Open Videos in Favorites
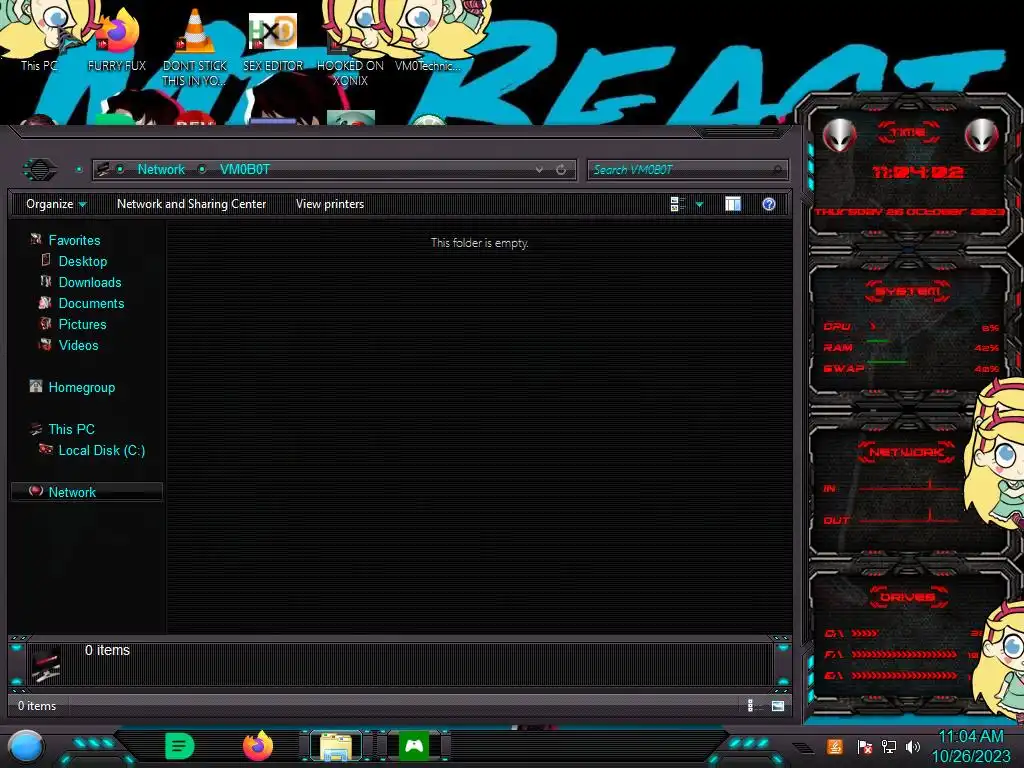1024x768 pixels. [x=78, y=345]
